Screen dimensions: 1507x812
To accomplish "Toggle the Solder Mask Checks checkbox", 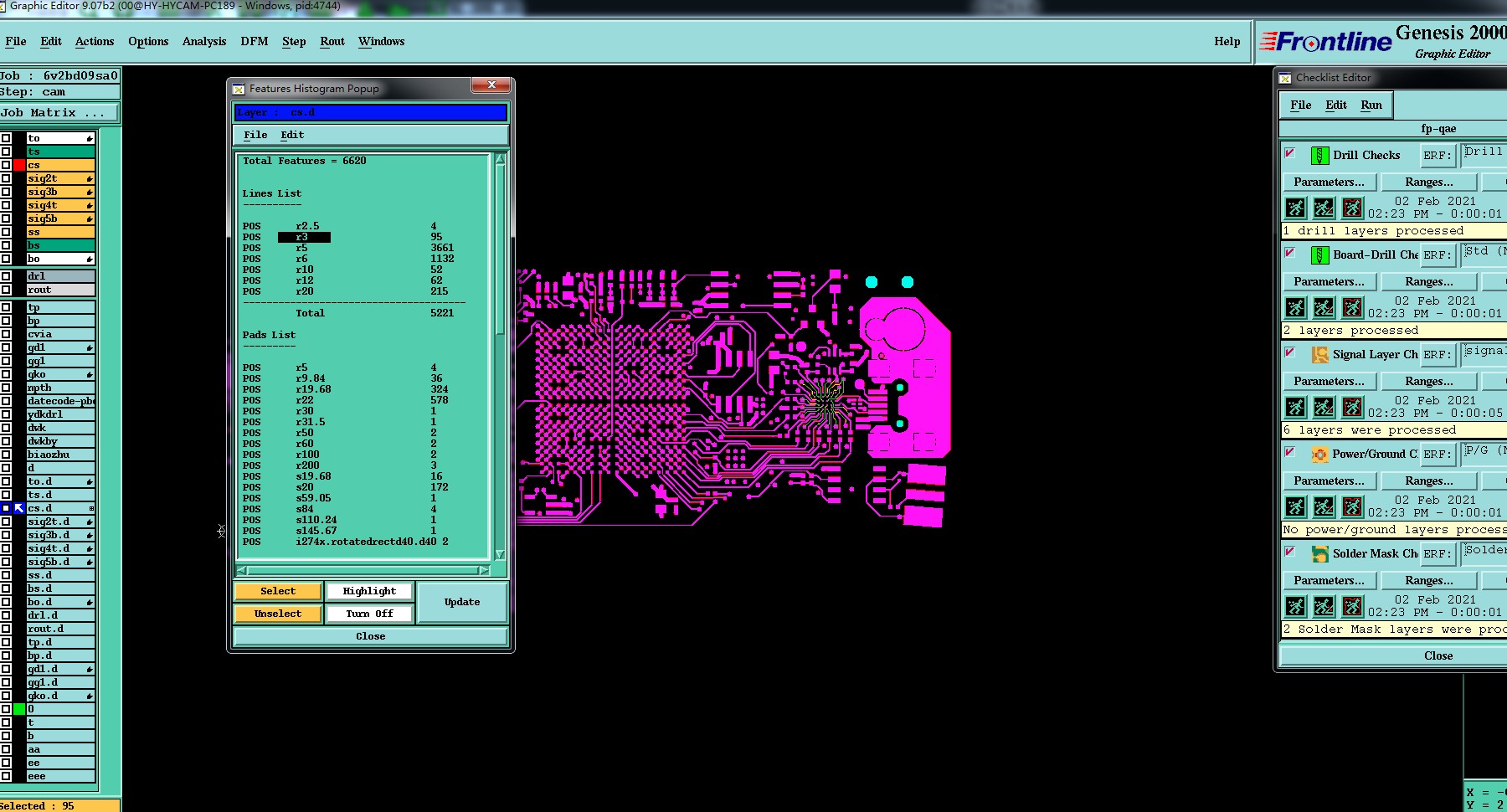I will coord(1289,552).
